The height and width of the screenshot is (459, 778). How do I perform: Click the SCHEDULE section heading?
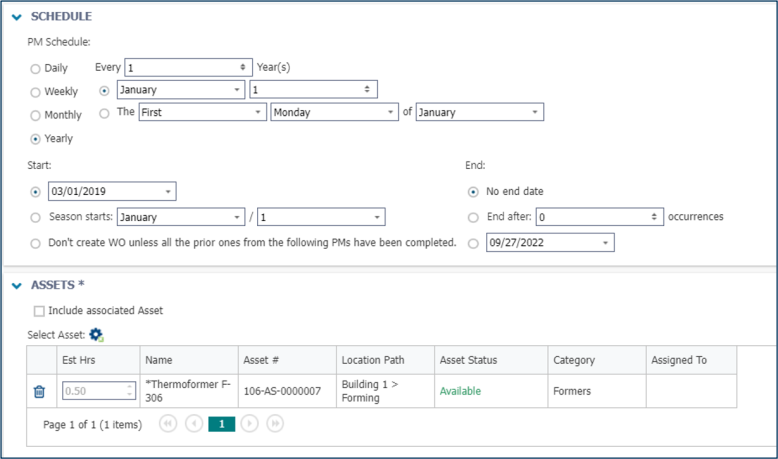[x=62, y=16]
